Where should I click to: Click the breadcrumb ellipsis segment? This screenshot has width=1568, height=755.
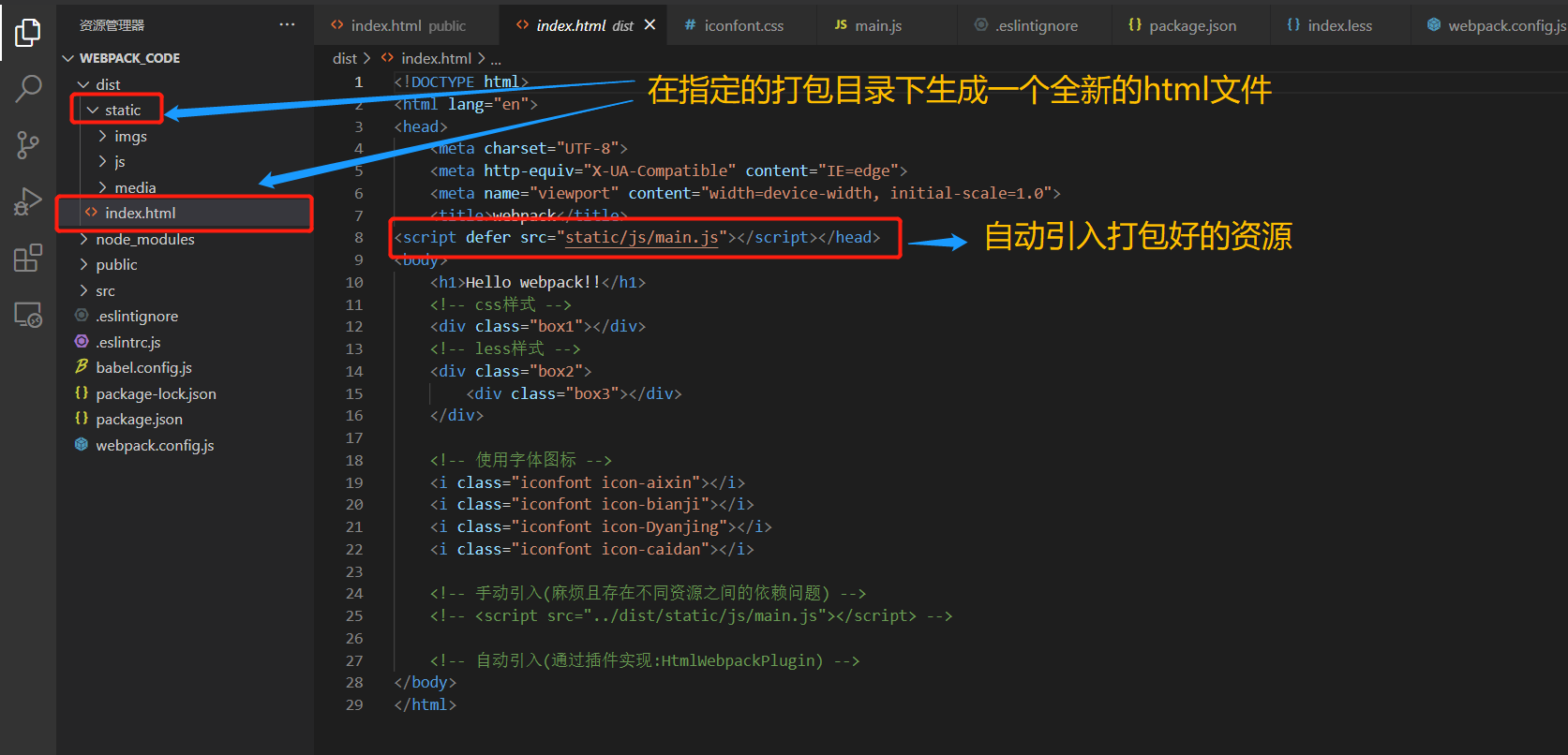tap(496, 58)
